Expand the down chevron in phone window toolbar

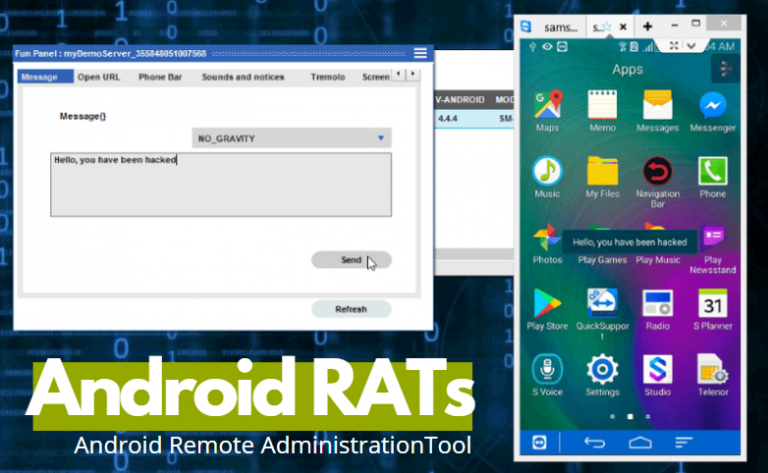coord(691,46)
